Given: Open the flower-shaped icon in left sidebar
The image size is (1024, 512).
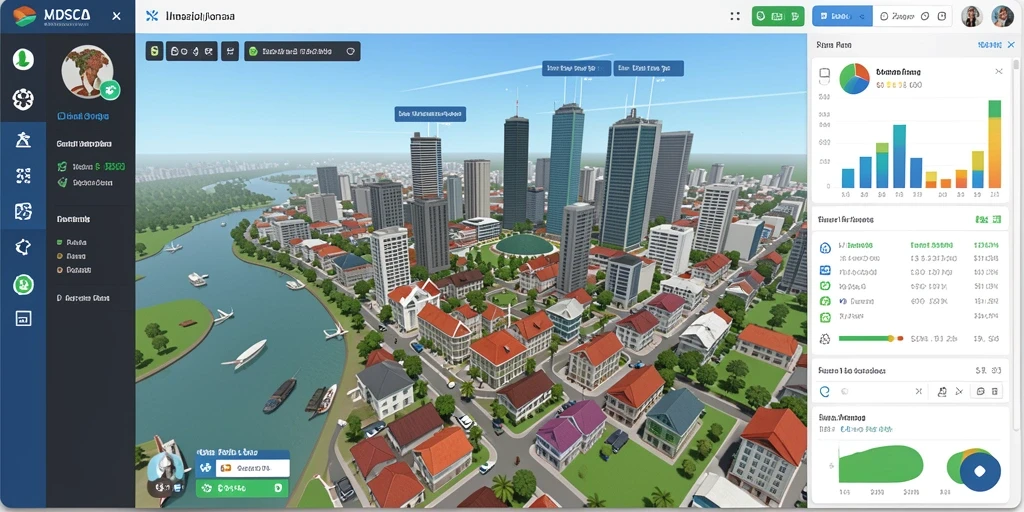Looking at the screenshot, I should click(x=23, y=99).
